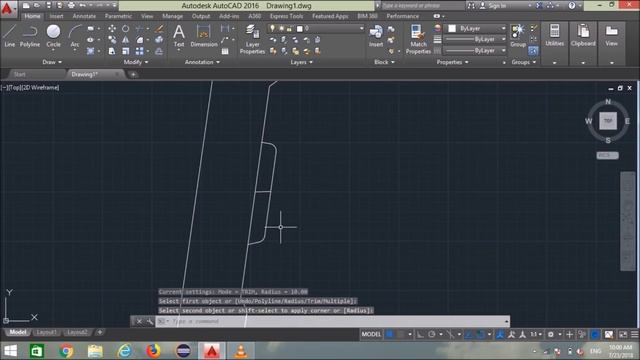
Task: Switch to the Layout1 tab
Action: [x=46, y=332]
